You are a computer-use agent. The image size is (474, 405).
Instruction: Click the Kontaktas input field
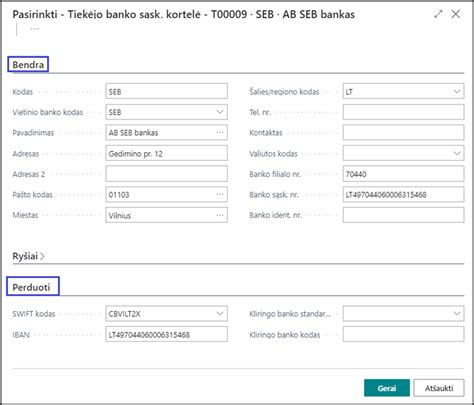coord(403,132)
